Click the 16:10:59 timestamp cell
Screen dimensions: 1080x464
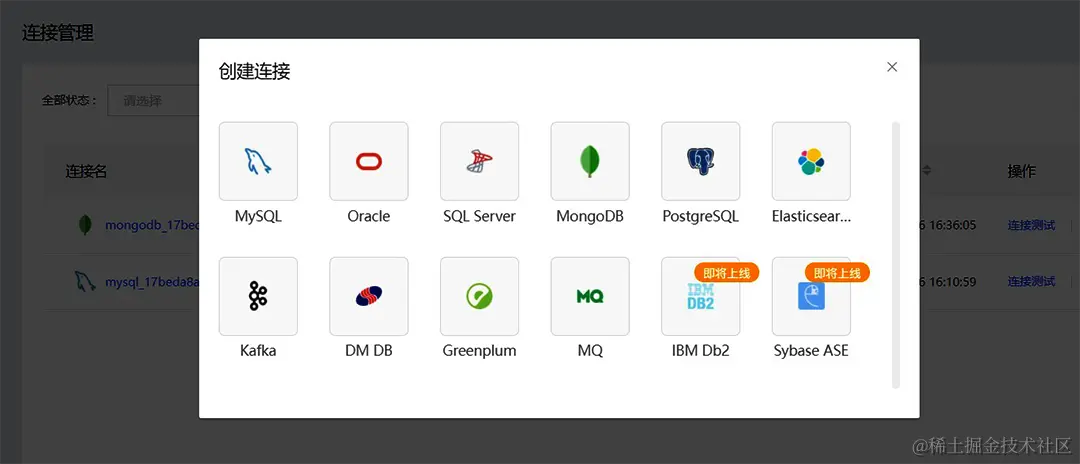tap(947, 281)
